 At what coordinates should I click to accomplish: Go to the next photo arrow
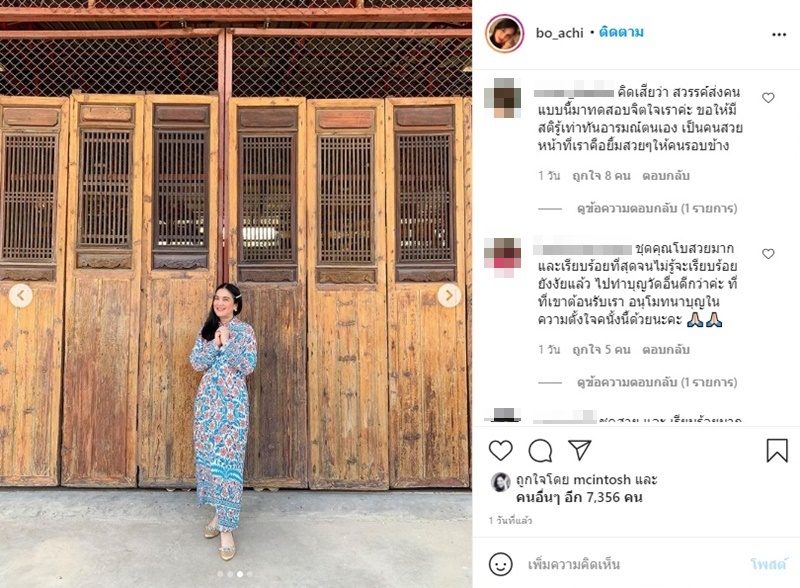point(449,295)
